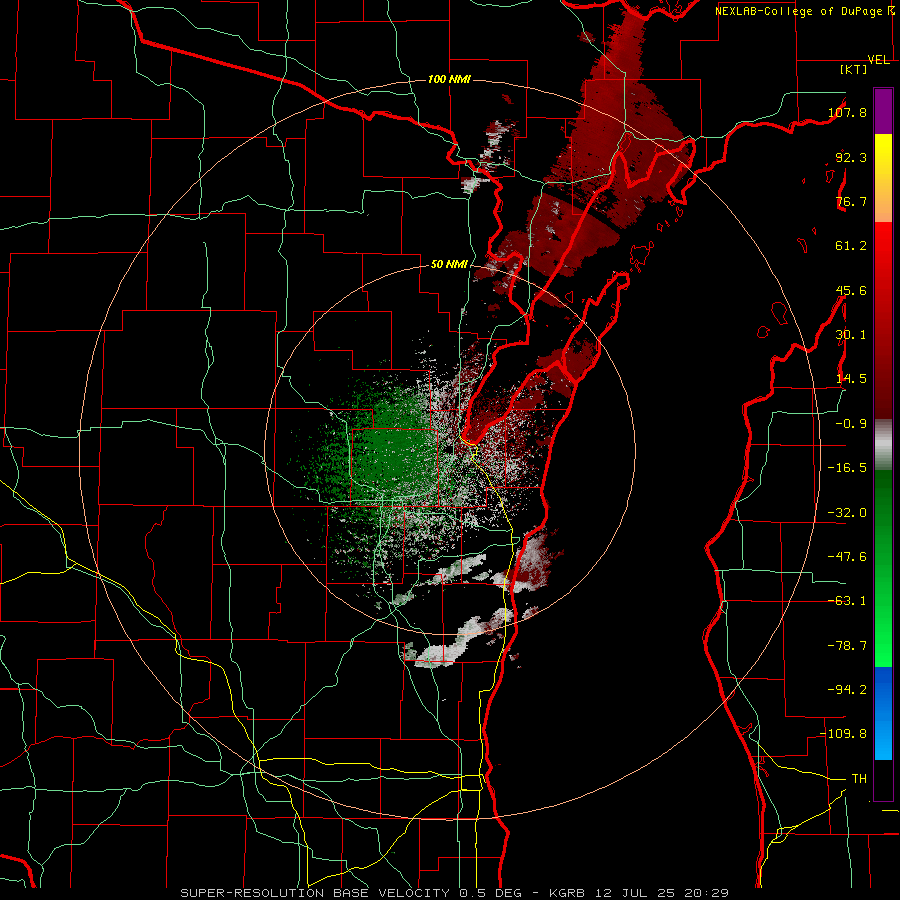Click the 107.8 velocity legend value
The width and height of the screenshot is (900, 900).
(x=848, y=112)
